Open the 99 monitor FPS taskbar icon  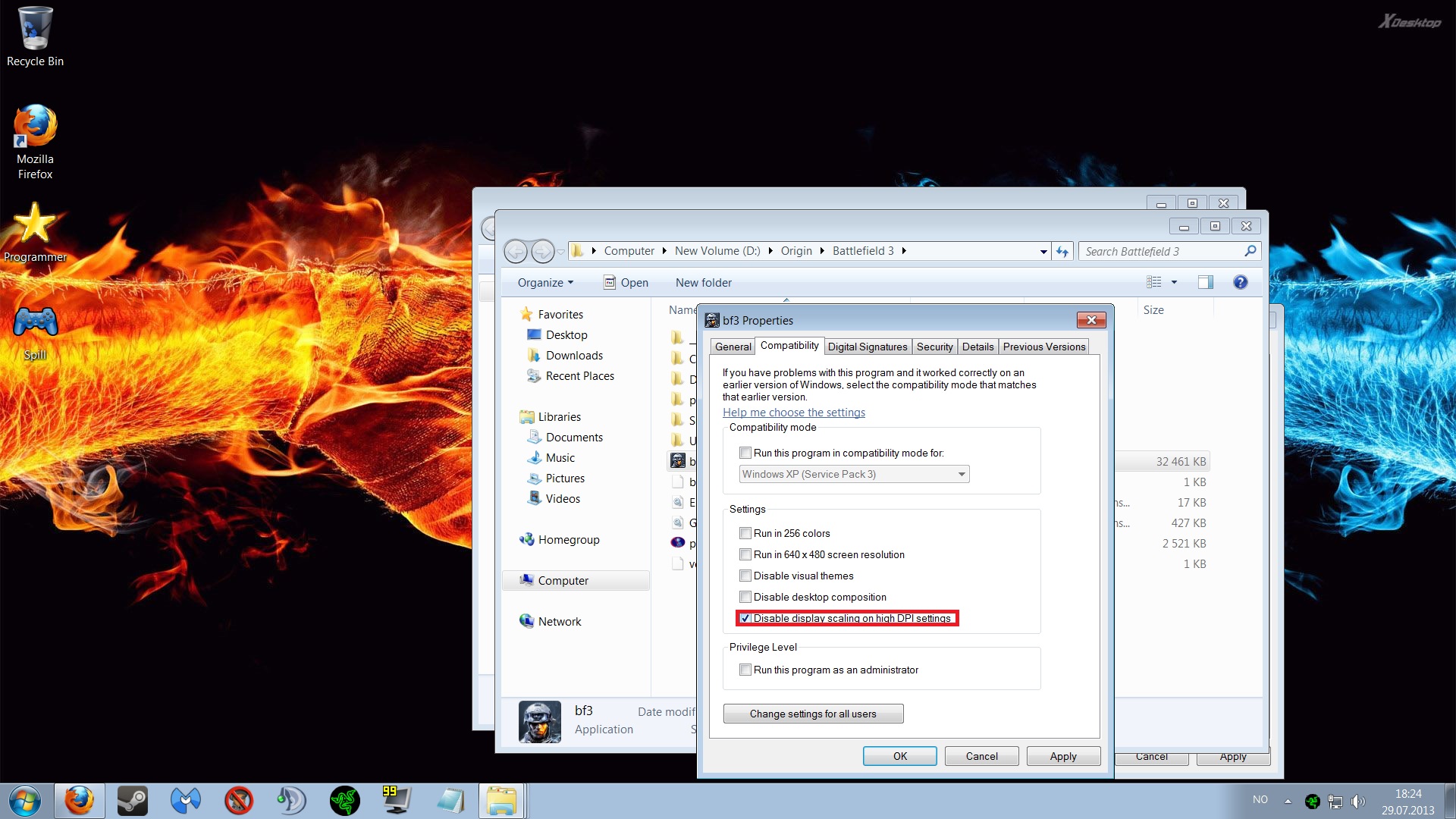pos(396,801)
